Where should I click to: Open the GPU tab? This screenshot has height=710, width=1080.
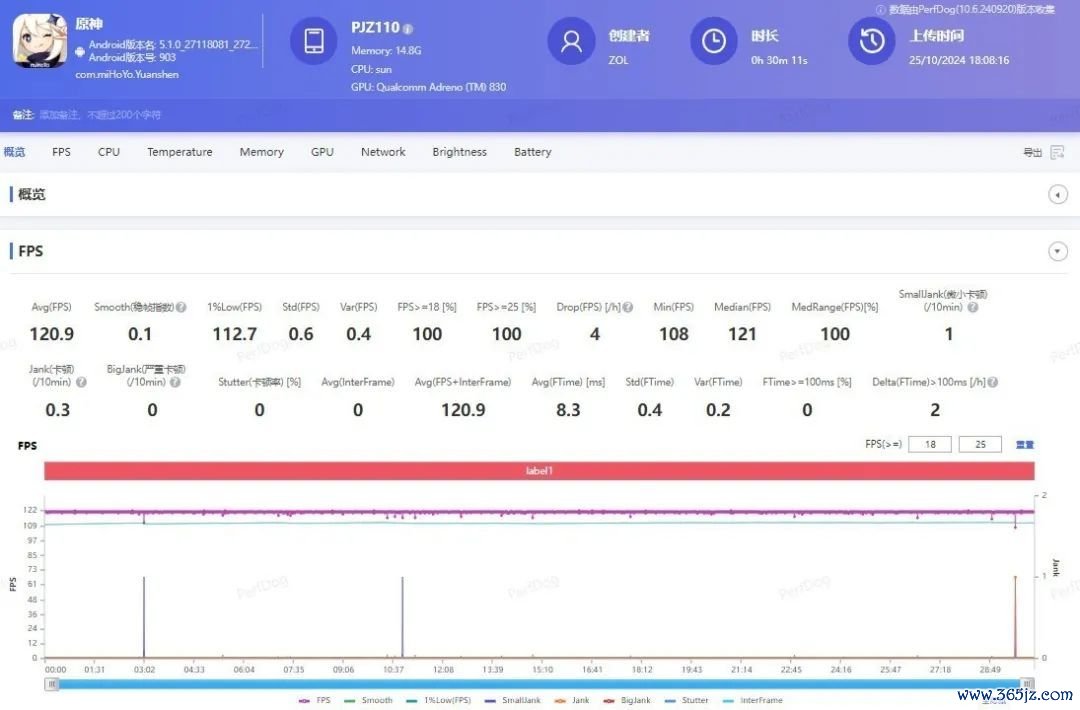322,152
